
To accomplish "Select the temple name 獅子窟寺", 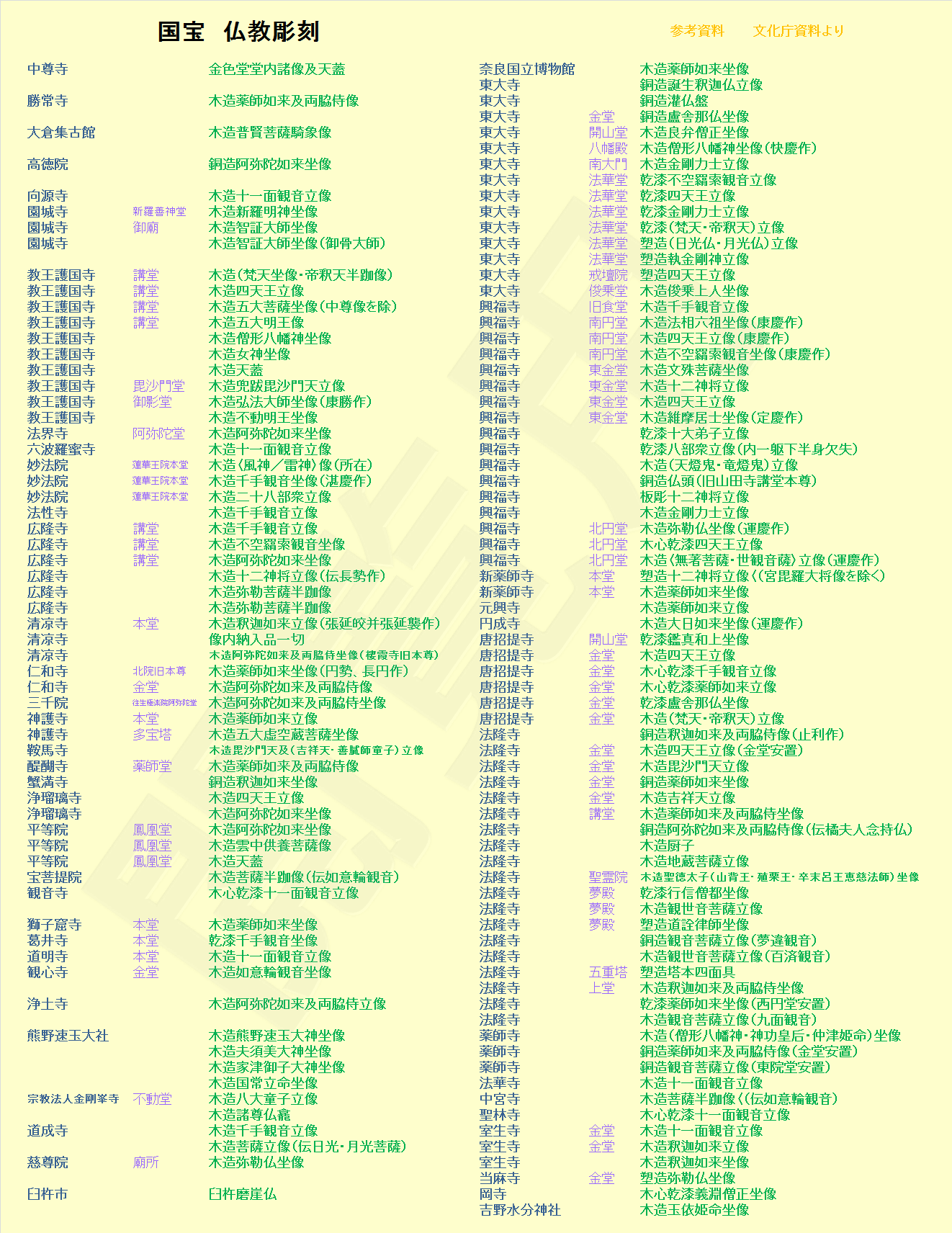I will [55, 925].
